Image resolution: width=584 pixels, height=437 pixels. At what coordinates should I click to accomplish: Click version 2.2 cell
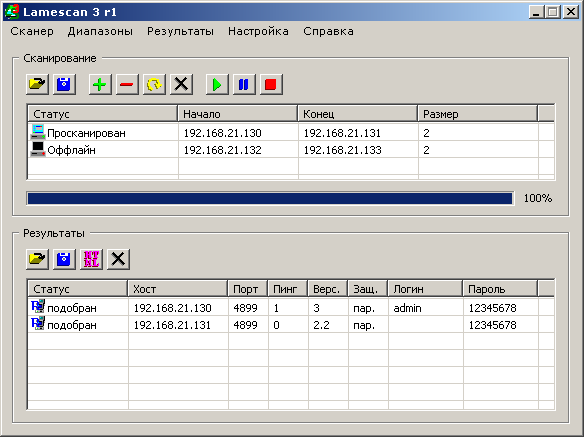(321, 325)
